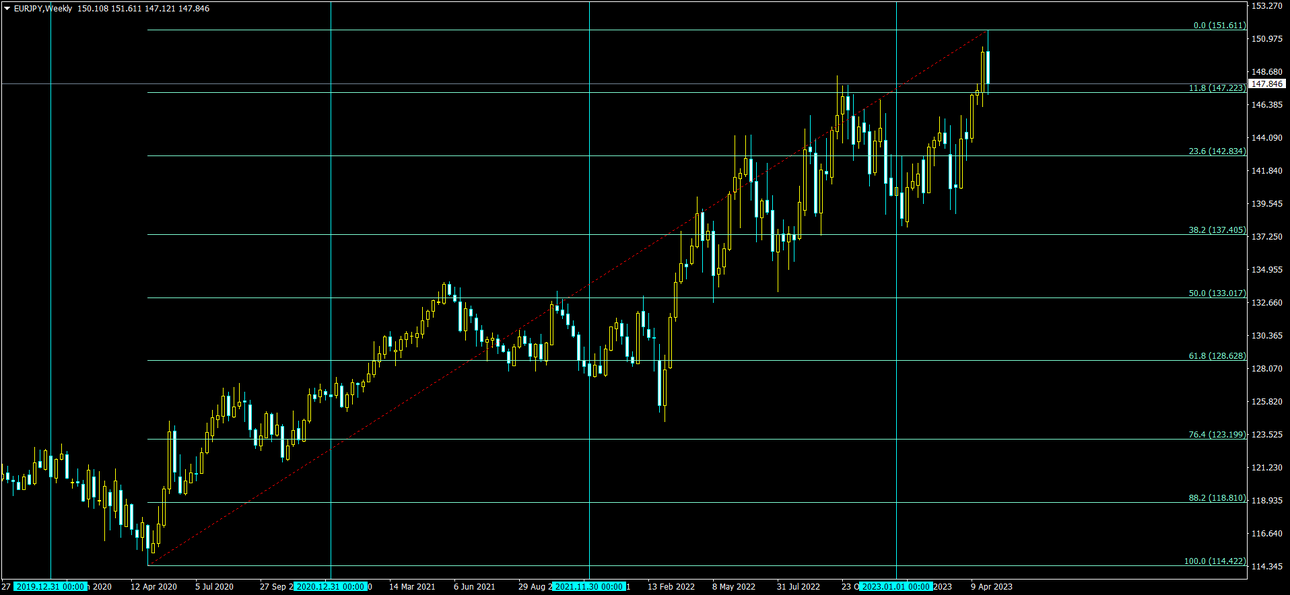Click price axis value 130.365

point(1267,336)
